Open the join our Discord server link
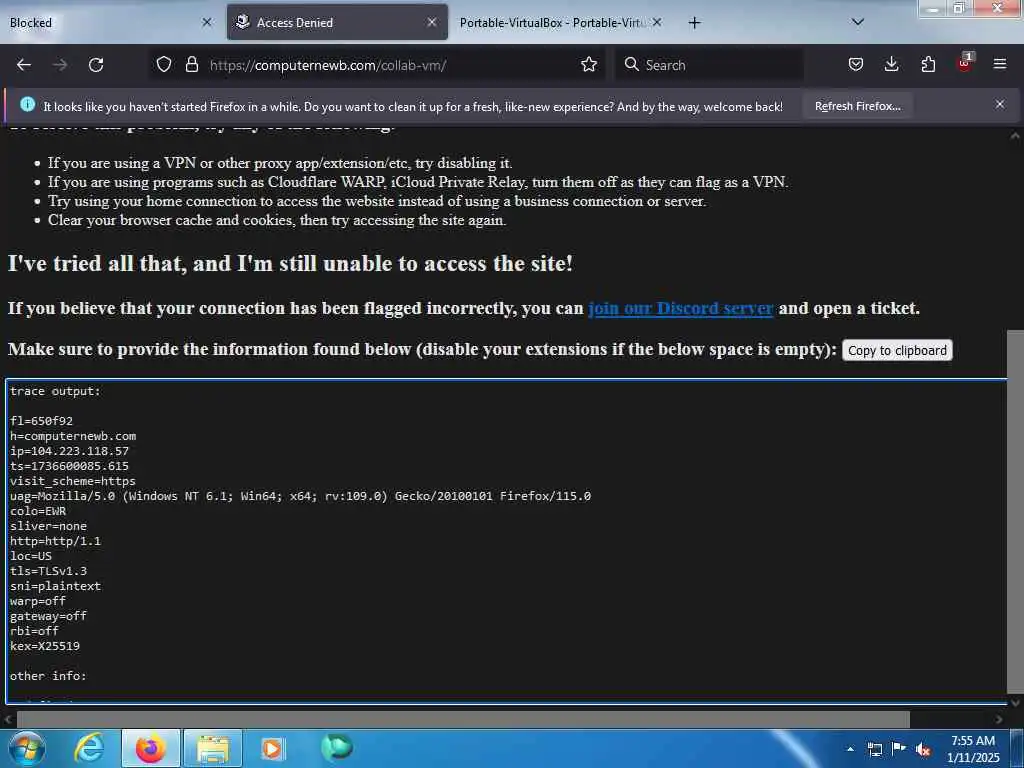Screen dimensions: 1024x768 (x=680, y=308)
